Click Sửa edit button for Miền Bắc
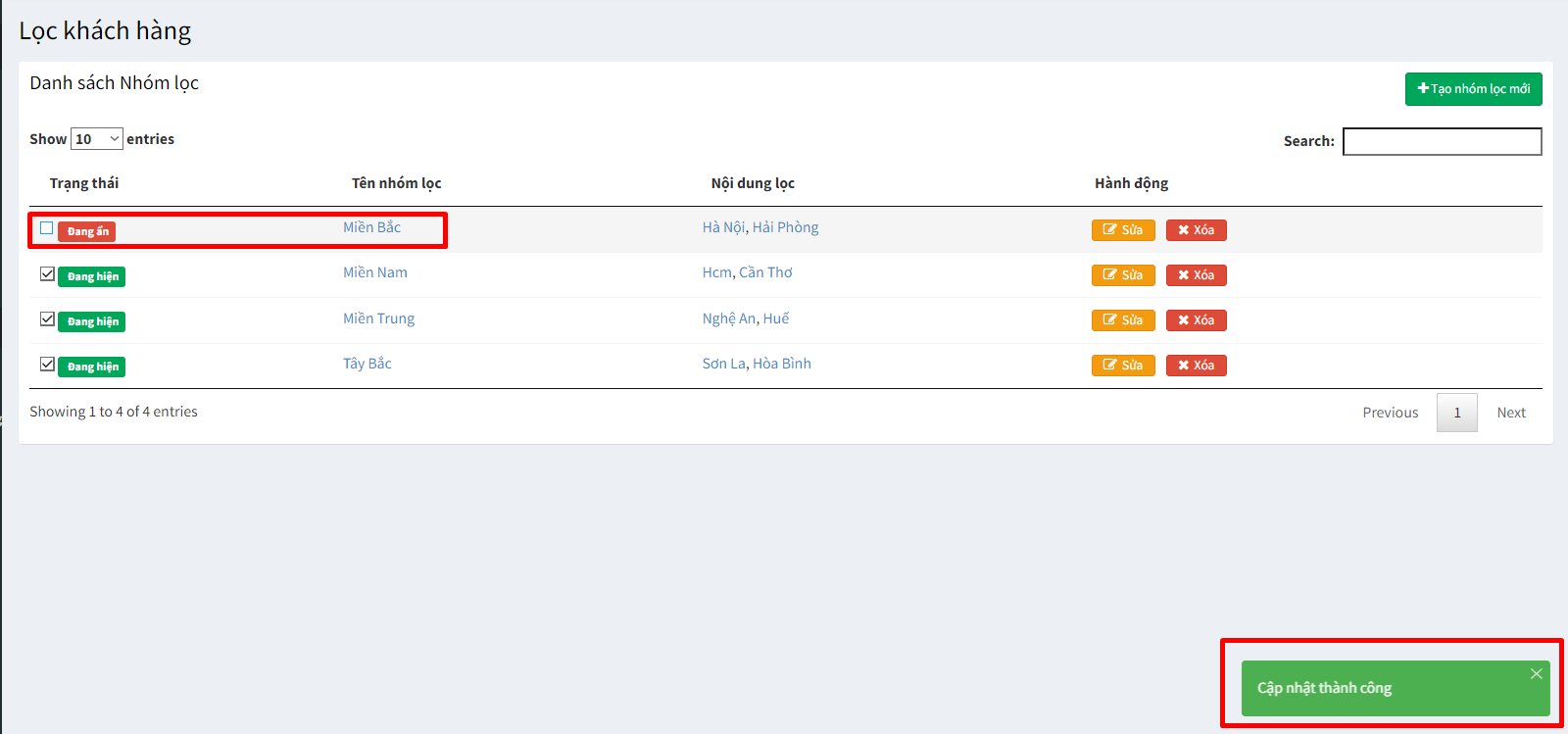The width and height of the screenshot is (1568, 734). [1123, 230]
